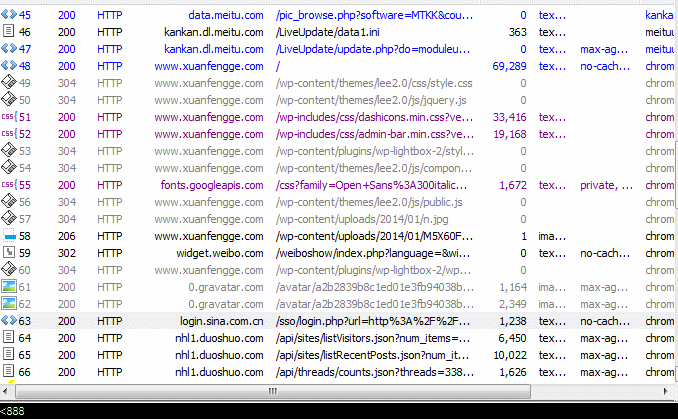The image size is (678, 419).
Task: Select URL /wp-includes/css/dashicons.min.css
Action: tap(374, 117)
